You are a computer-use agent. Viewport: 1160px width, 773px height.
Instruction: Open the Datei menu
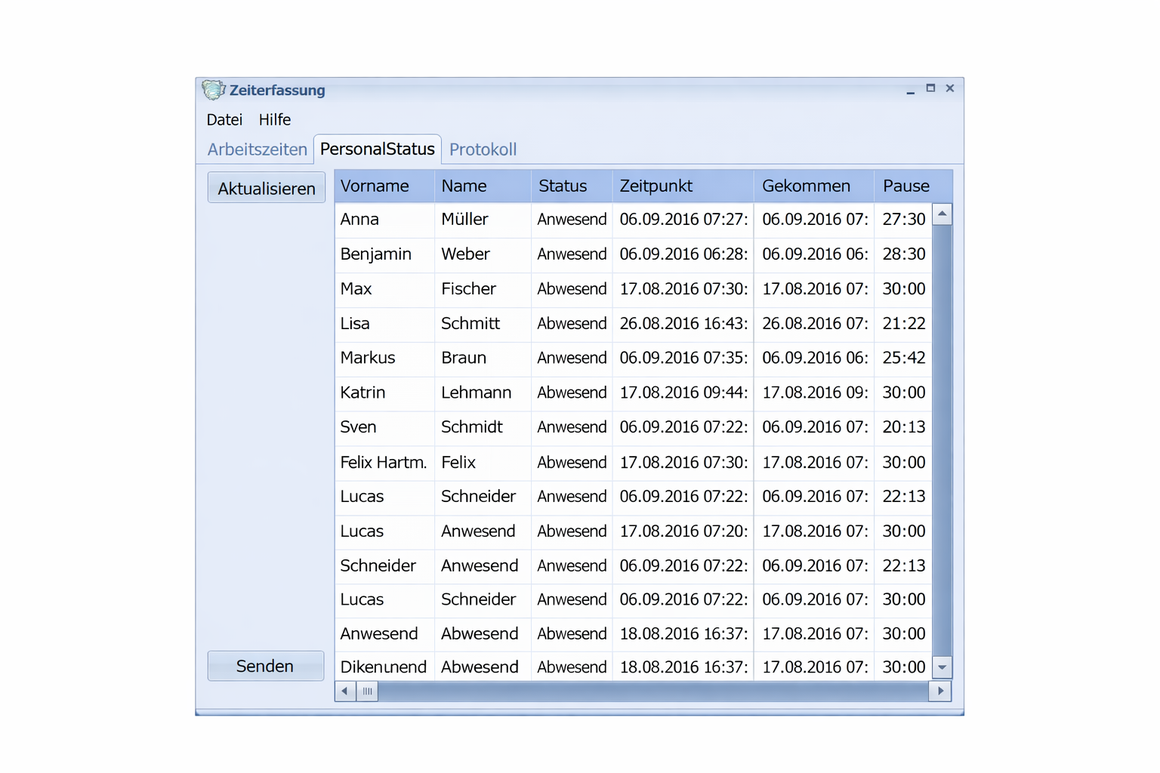[224, 120]
